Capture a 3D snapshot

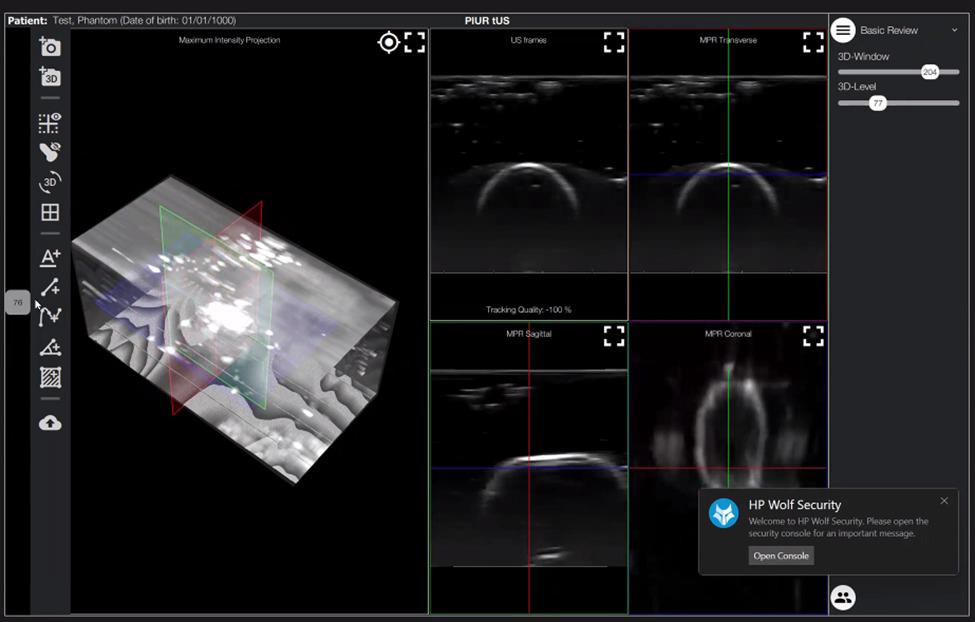tap(50, 77)
